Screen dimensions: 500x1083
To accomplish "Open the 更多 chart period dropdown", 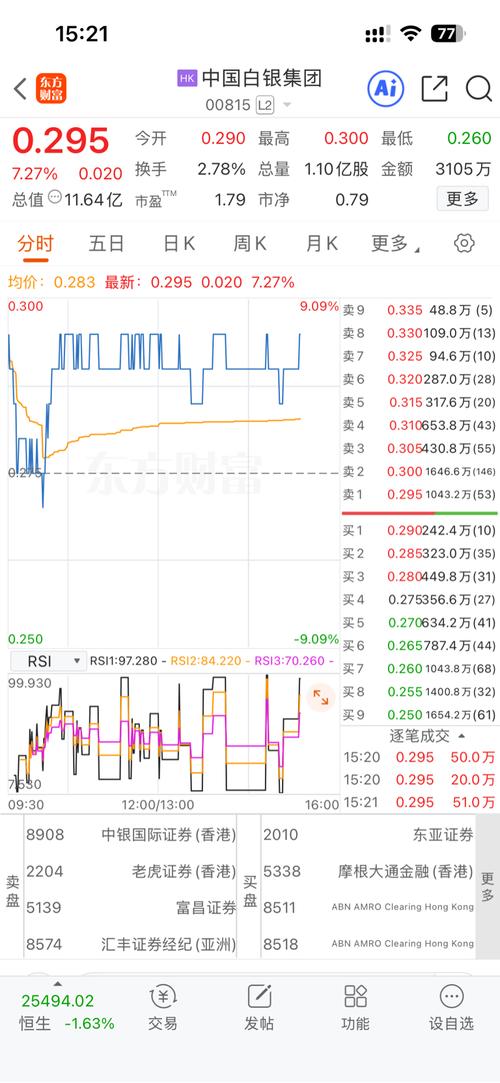I will click(x=395, y=243).
